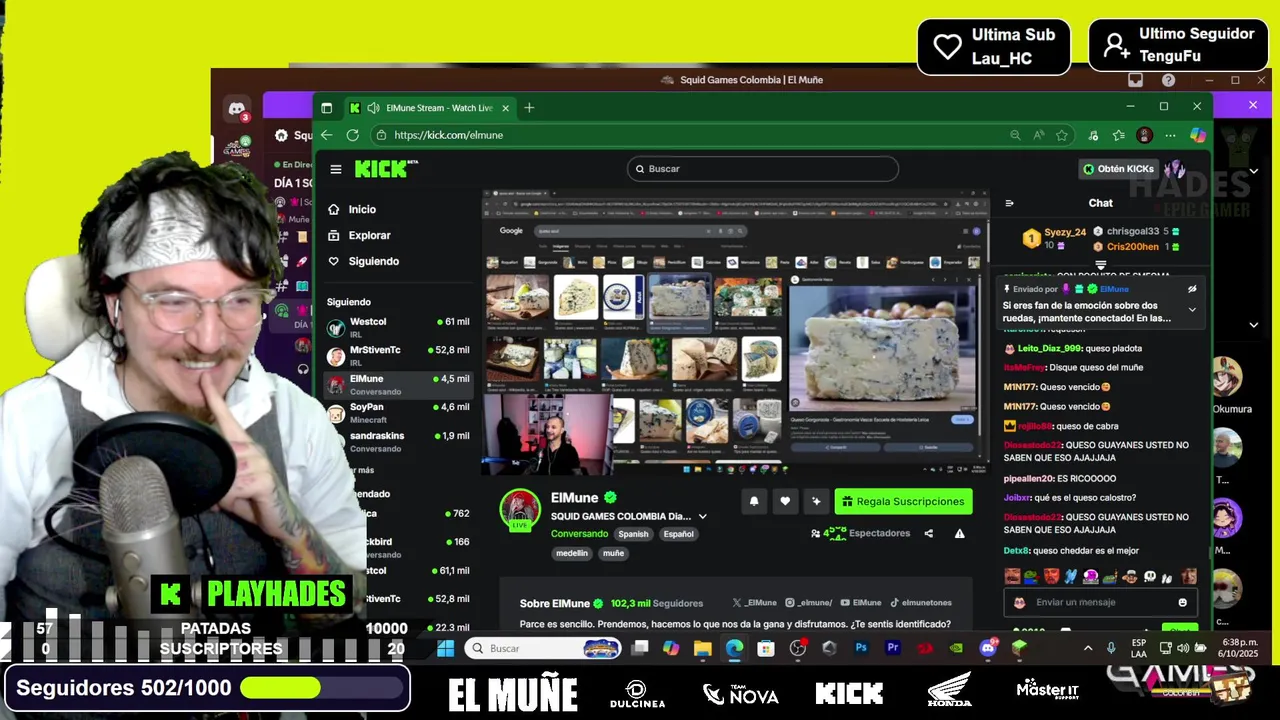Add page to favorites star icon
This screenshot has height=720, width=1280.
pos(1062,135)
